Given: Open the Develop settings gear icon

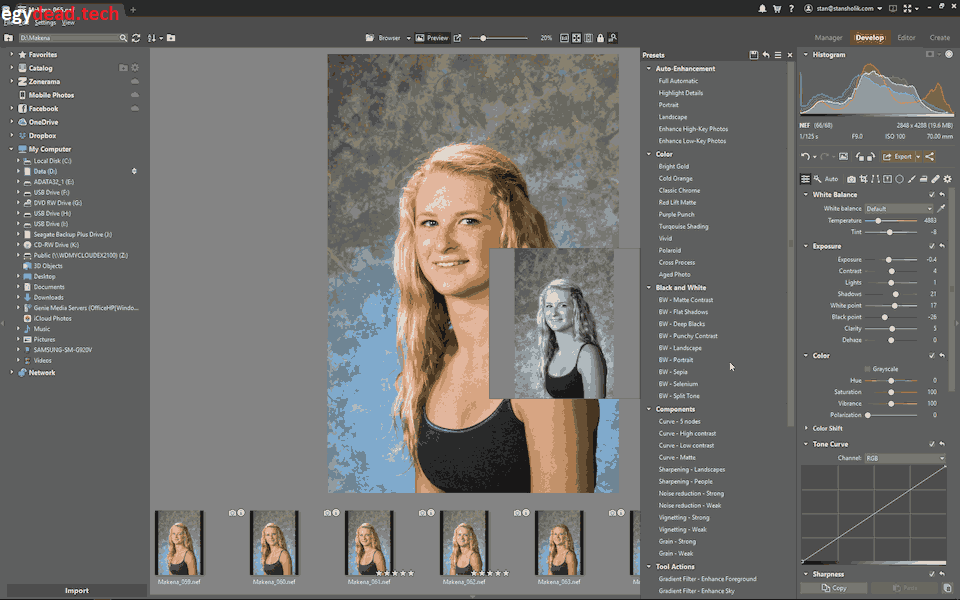Looking at the screenshot, I should point(947,178).
